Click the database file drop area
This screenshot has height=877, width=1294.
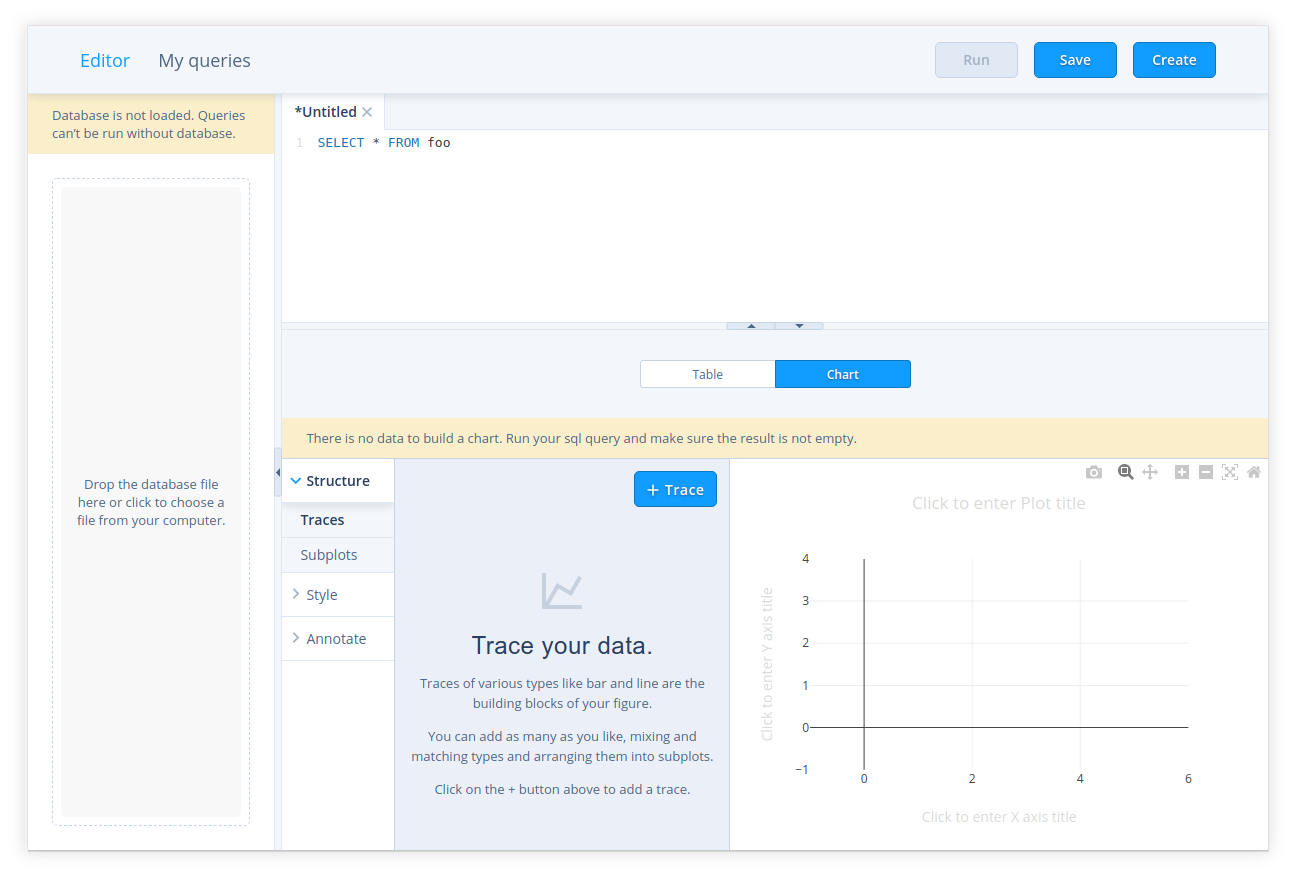151,502
